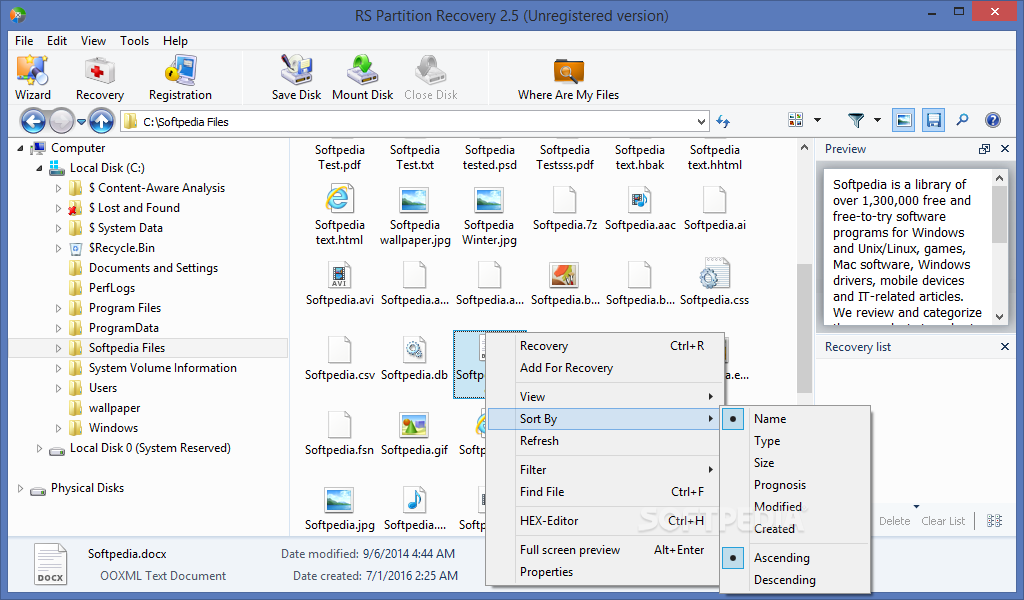Click the file list vertical scrollbar
Image resolution: width=1024 pixels, height=600 pixels.
click(804, 330)
